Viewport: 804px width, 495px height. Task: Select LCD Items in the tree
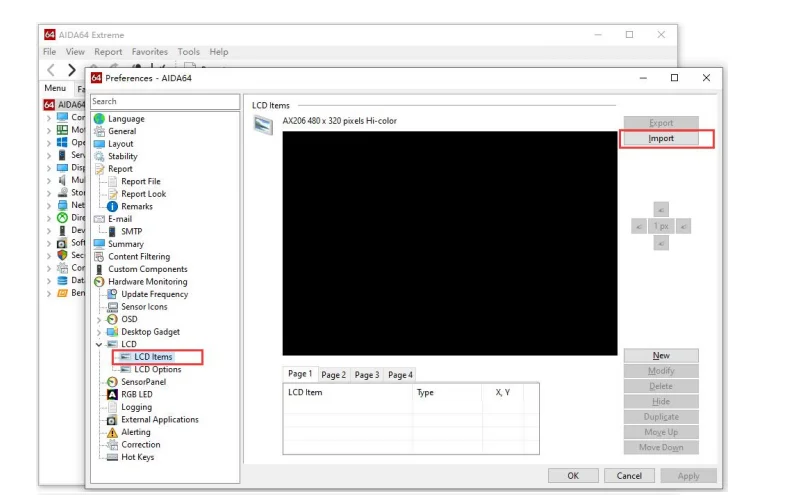tap(153, 357)
